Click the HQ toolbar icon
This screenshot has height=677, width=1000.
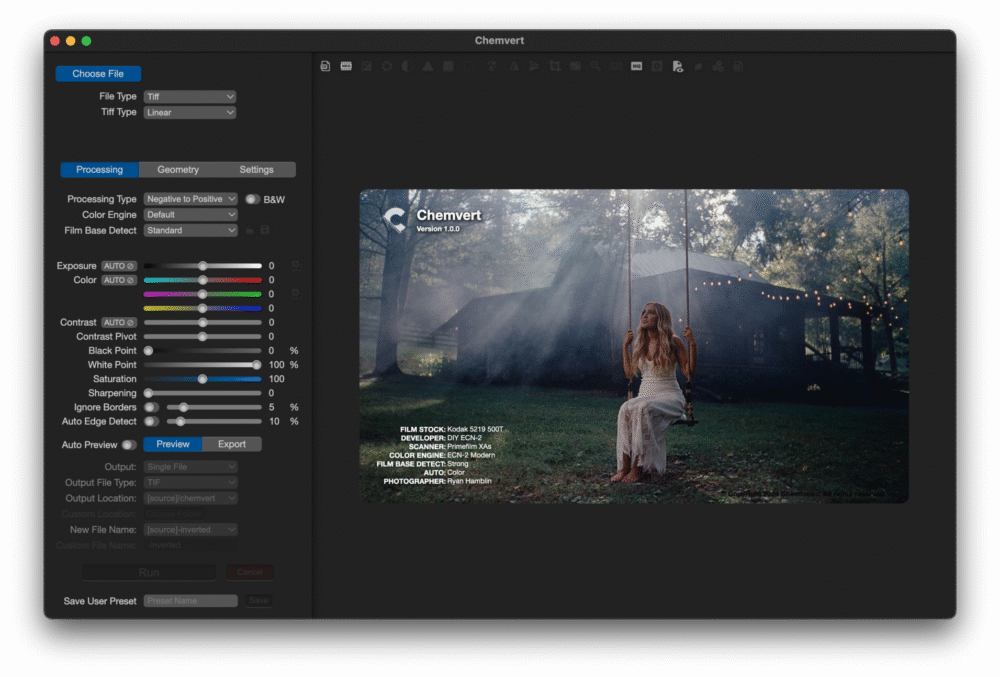click(636, 66)
